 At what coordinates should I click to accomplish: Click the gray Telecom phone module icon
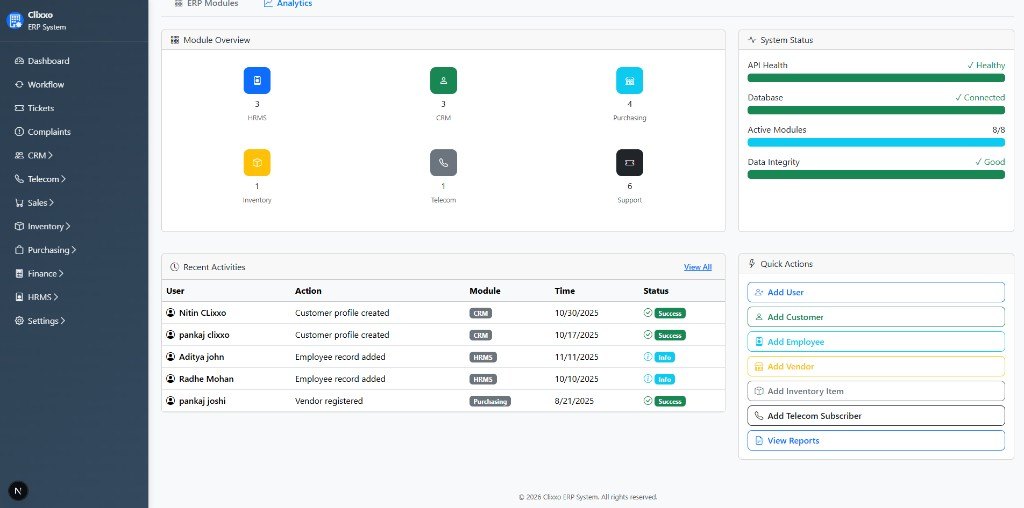tap(443, 163)
